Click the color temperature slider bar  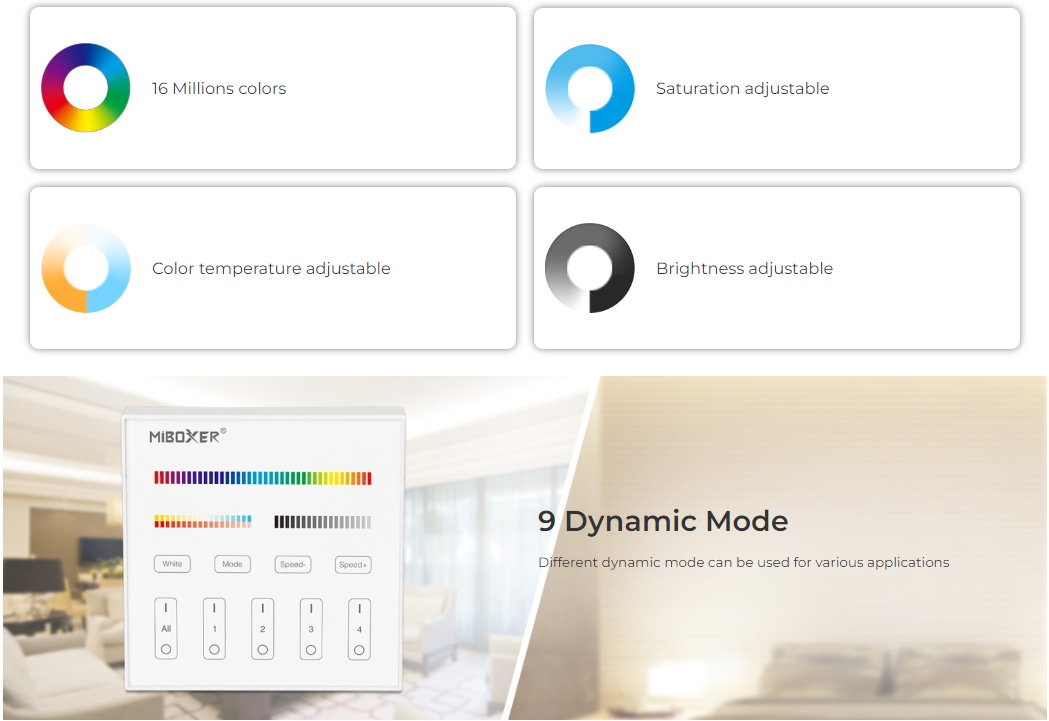(203, 521)
